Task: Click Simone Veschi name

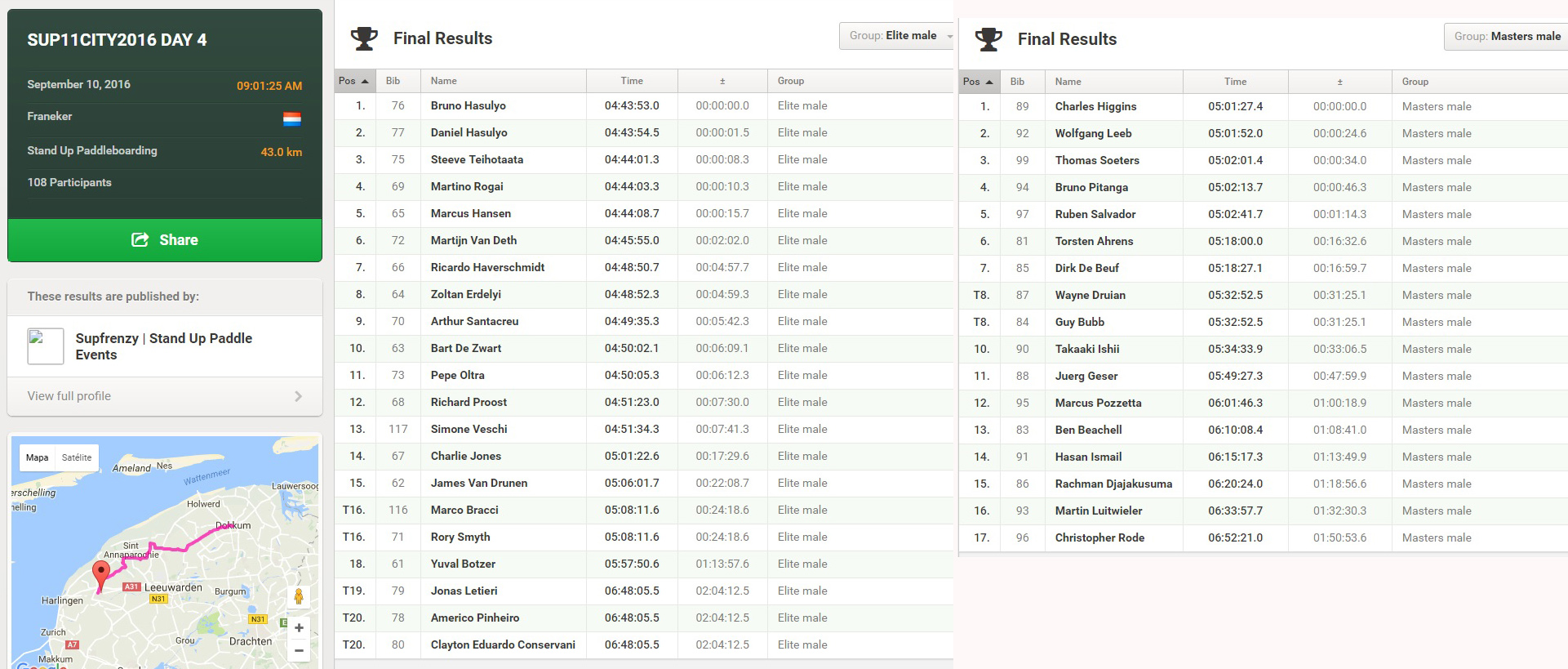Action: [469, 429]
